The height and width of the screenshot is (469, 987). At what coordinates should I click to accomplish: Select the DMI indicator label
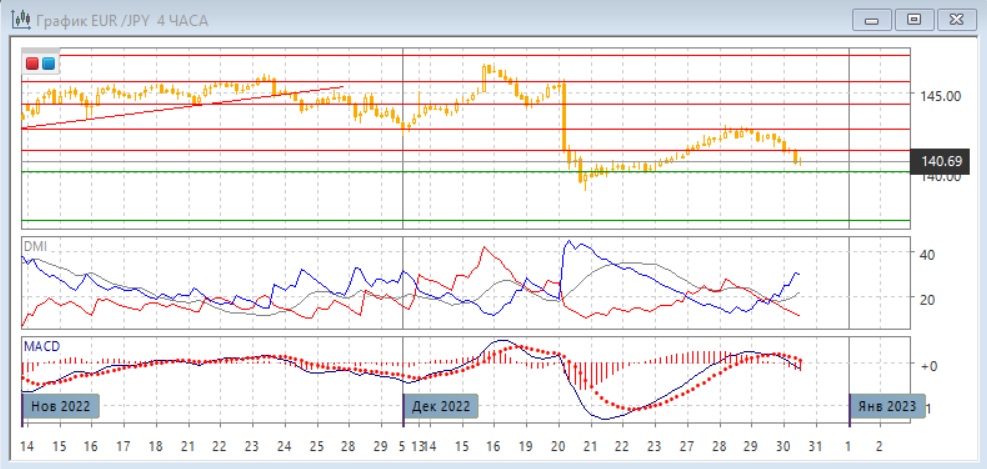tap(36, 246)
